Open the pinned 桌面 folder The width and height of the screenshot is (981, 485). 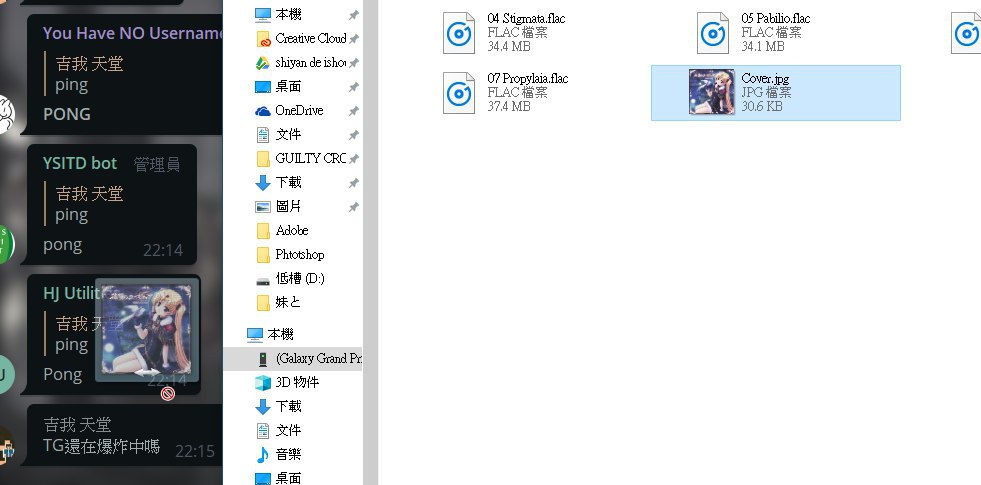point(288,86)
